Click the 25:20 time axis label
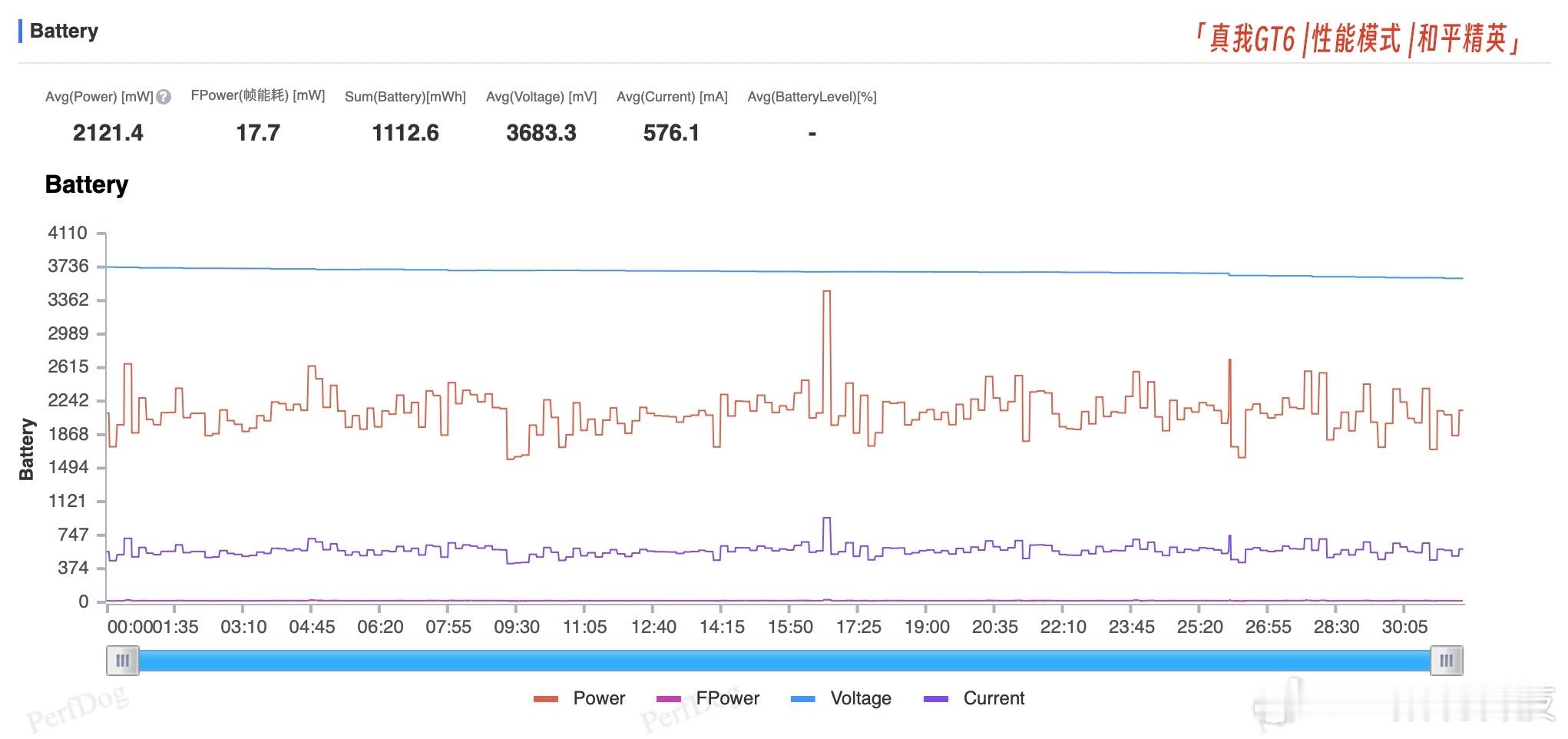The image size is (1568, 739). (x=1200, y=627)
